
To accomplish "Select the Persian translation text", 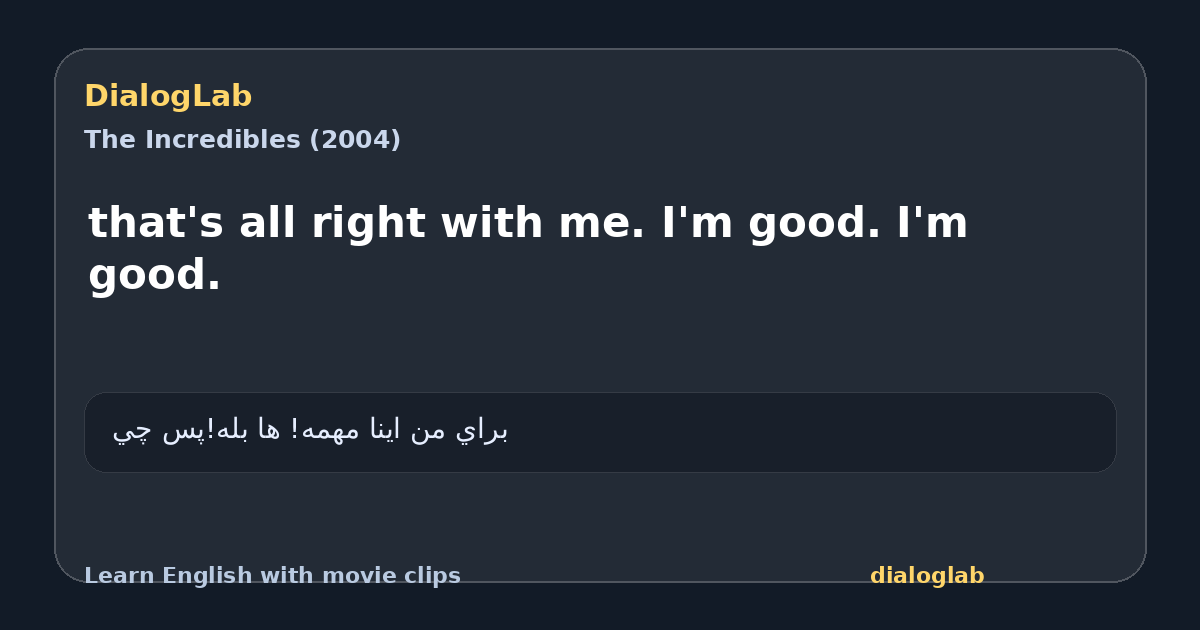I will pyautogui.click(x=310, y=431).
